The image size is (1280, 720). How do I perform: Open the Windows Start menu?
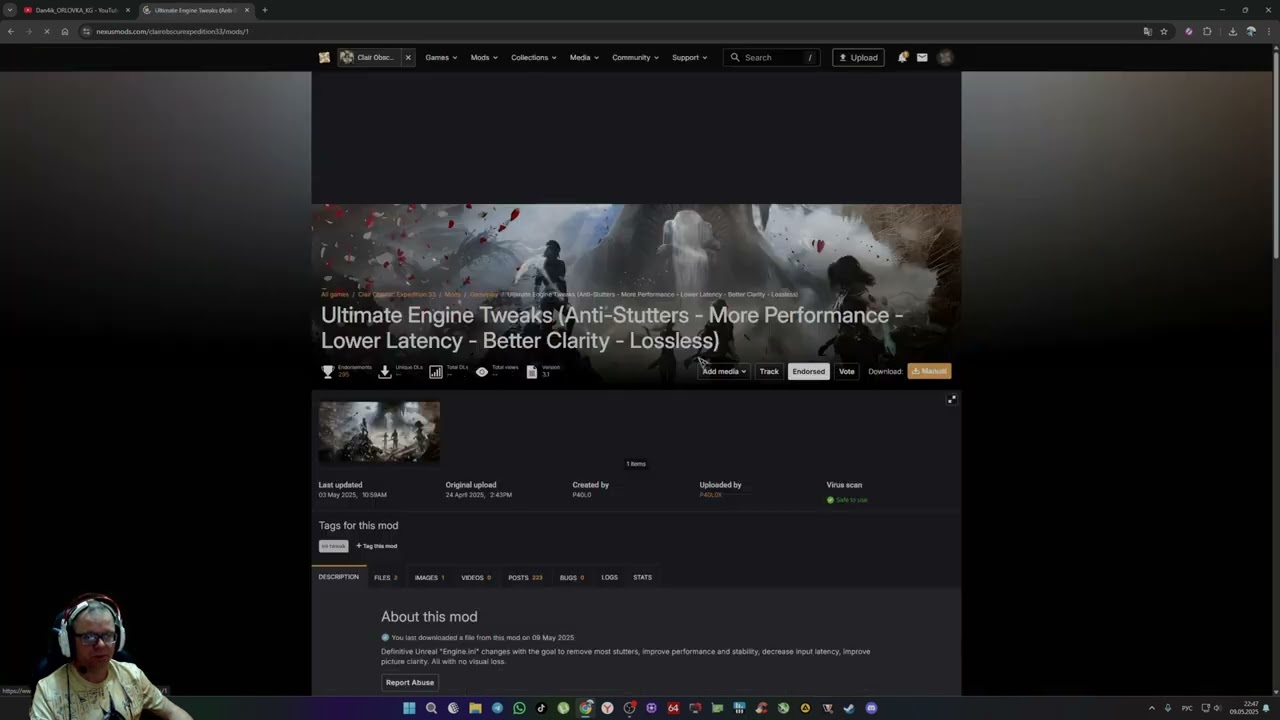coord(409,708)
